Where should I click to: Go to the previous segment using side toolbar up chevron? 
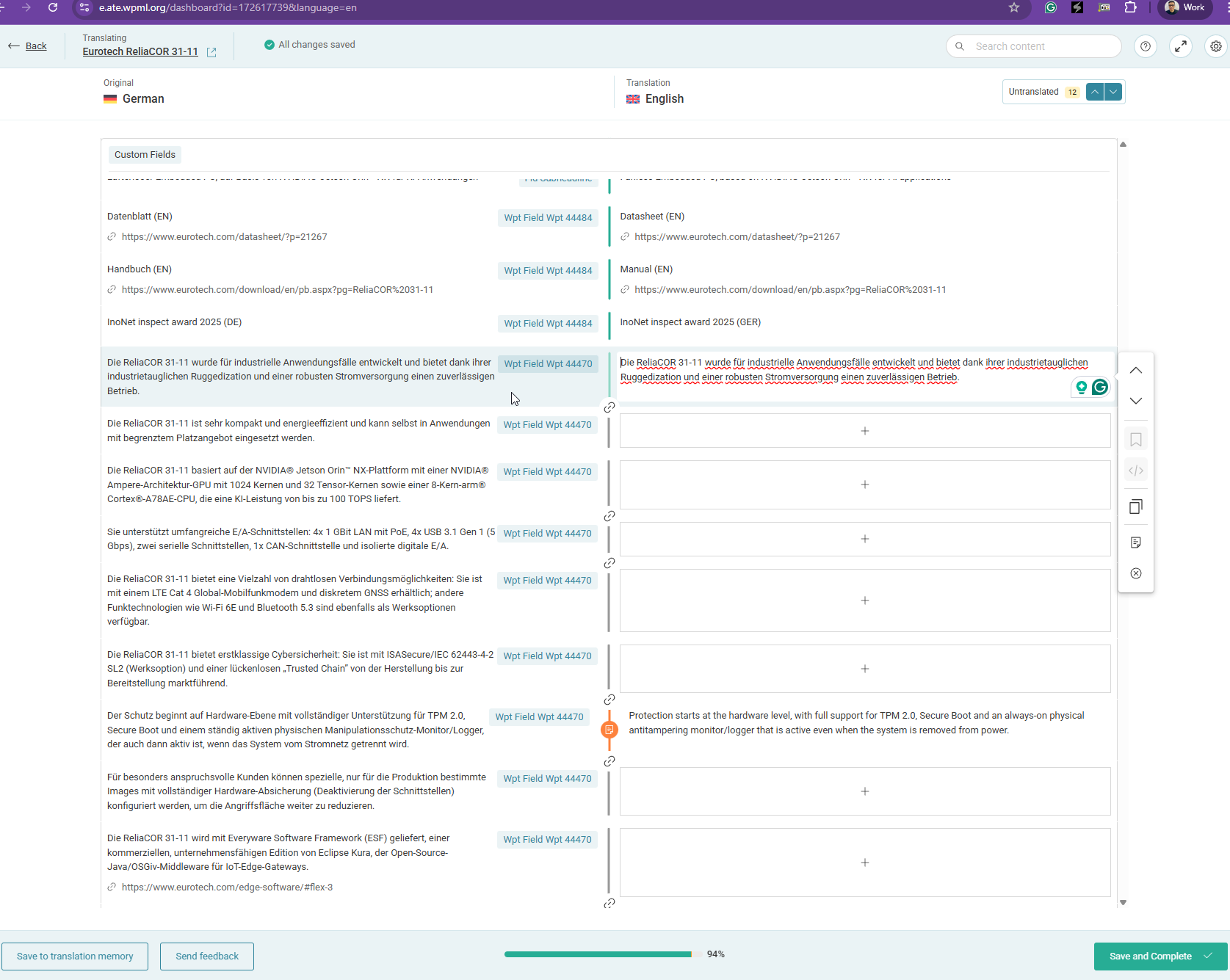(x=1136, y=371)
